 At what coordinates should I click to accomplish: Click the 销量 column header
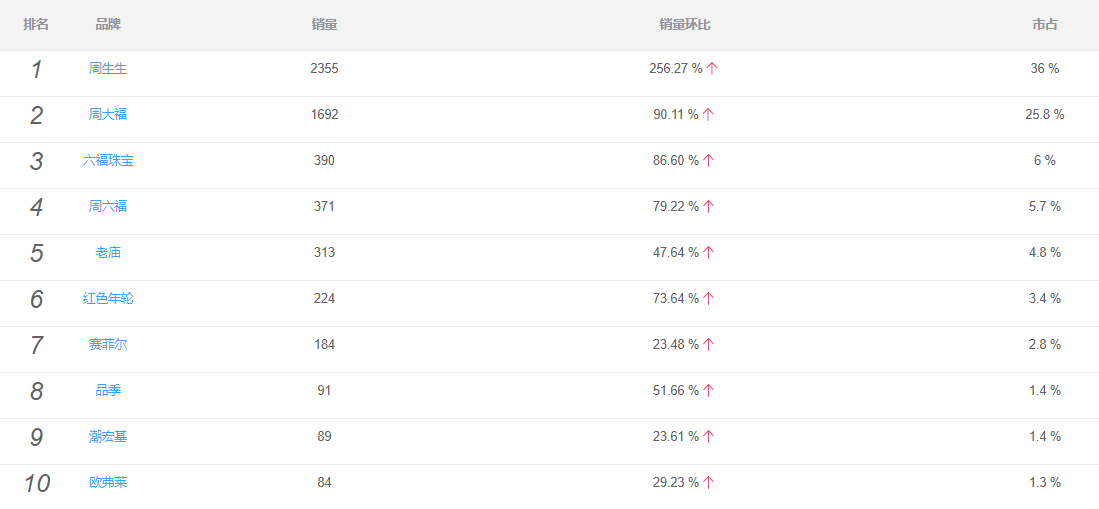(325, 25)
